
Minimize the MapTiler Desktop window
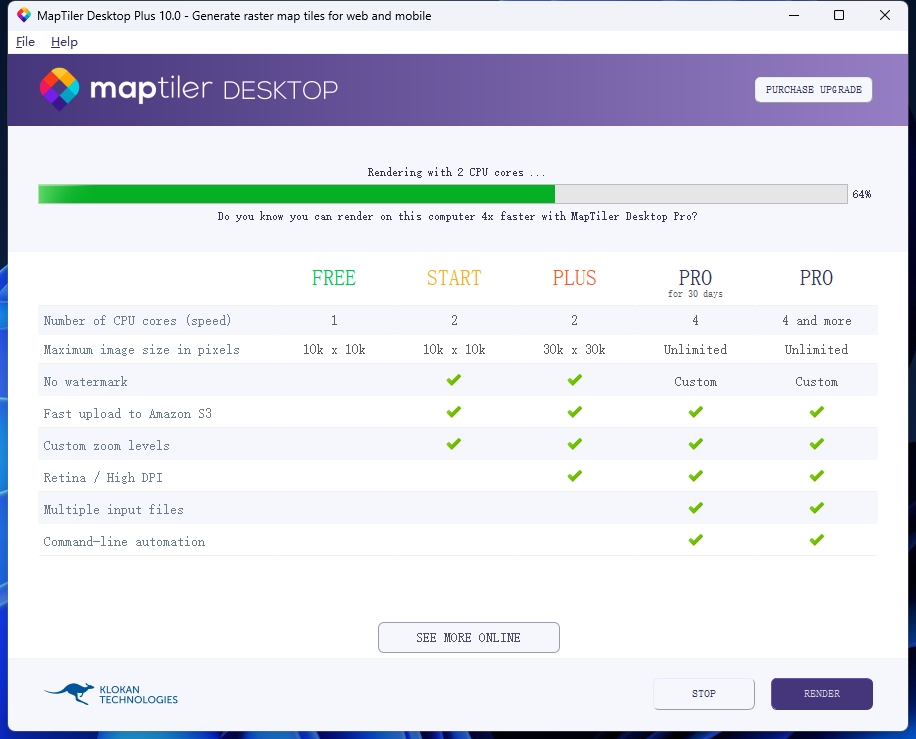pyautogui.click(x=793, y=15)
